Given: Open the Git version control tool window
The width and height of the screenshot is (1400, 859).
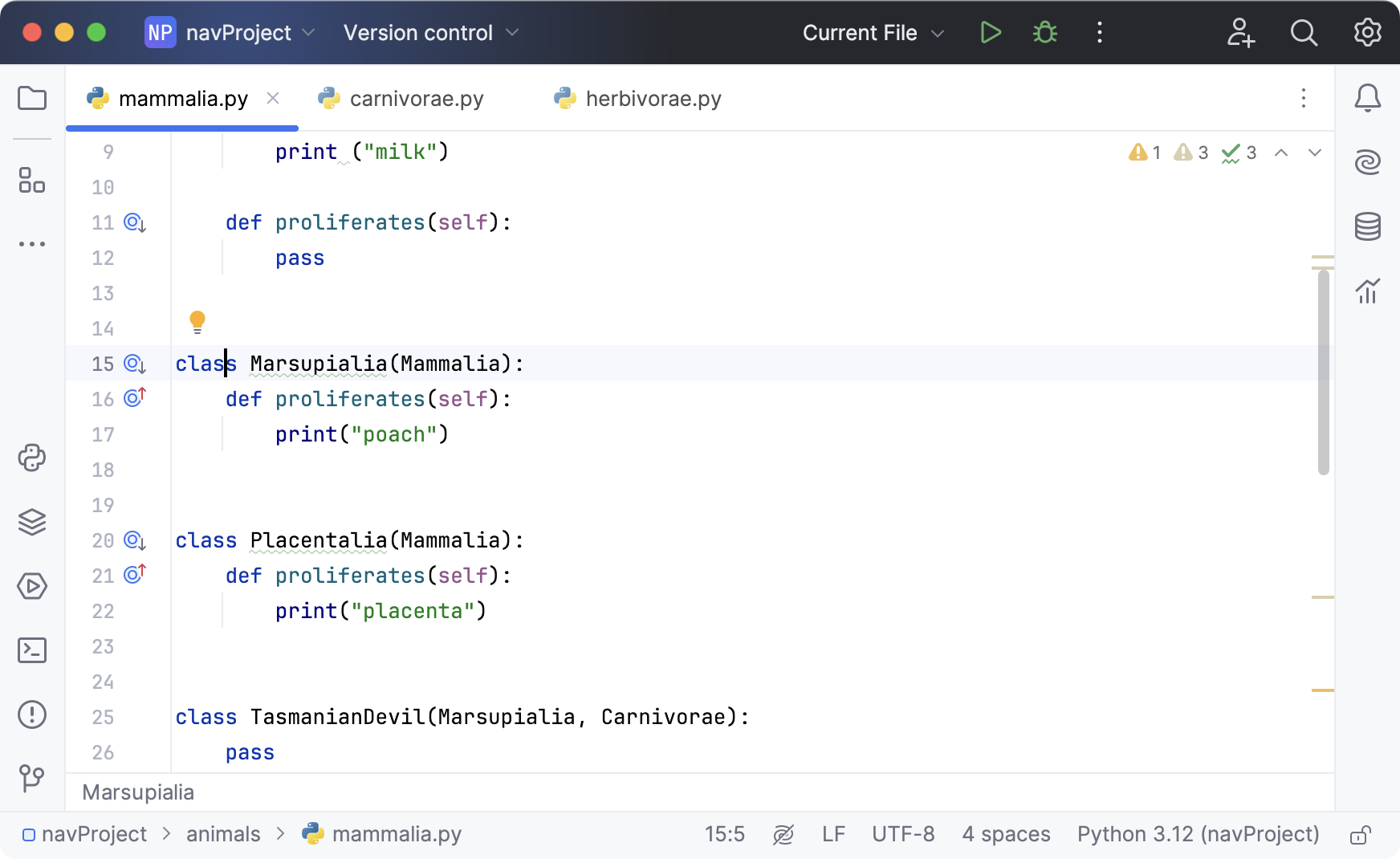Looking at the screenshot, I should (32, 777).
